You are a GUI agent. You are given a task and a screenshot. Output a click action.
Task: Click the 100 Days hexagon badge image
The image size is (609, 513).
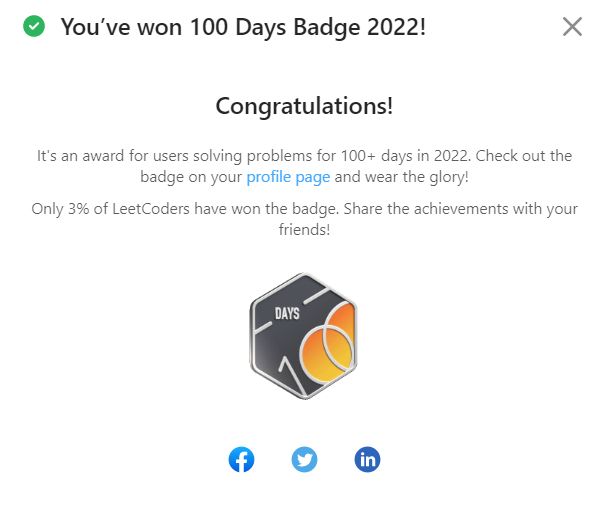tap(304, 336)
